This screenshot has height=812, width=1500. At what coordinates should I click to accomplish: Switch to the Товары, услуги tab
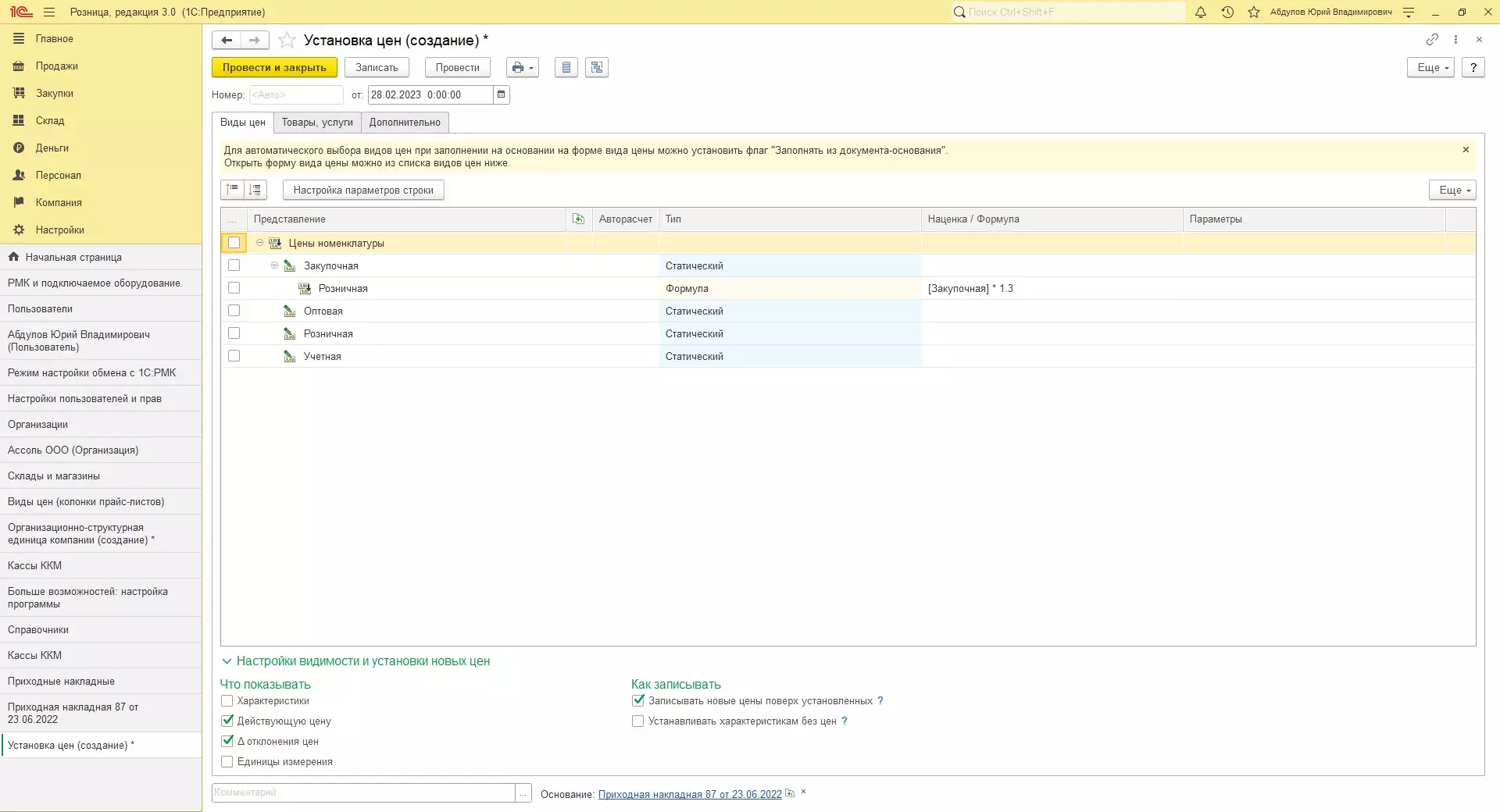(317, 123)
